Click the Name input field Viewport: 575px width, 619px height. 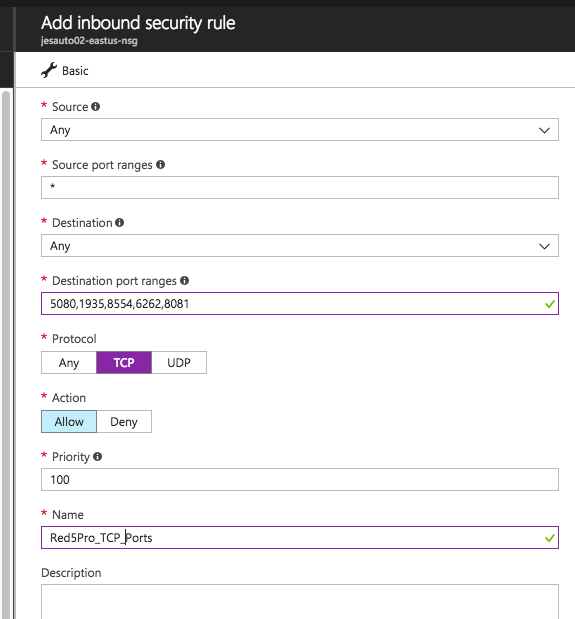pos(300,538)
